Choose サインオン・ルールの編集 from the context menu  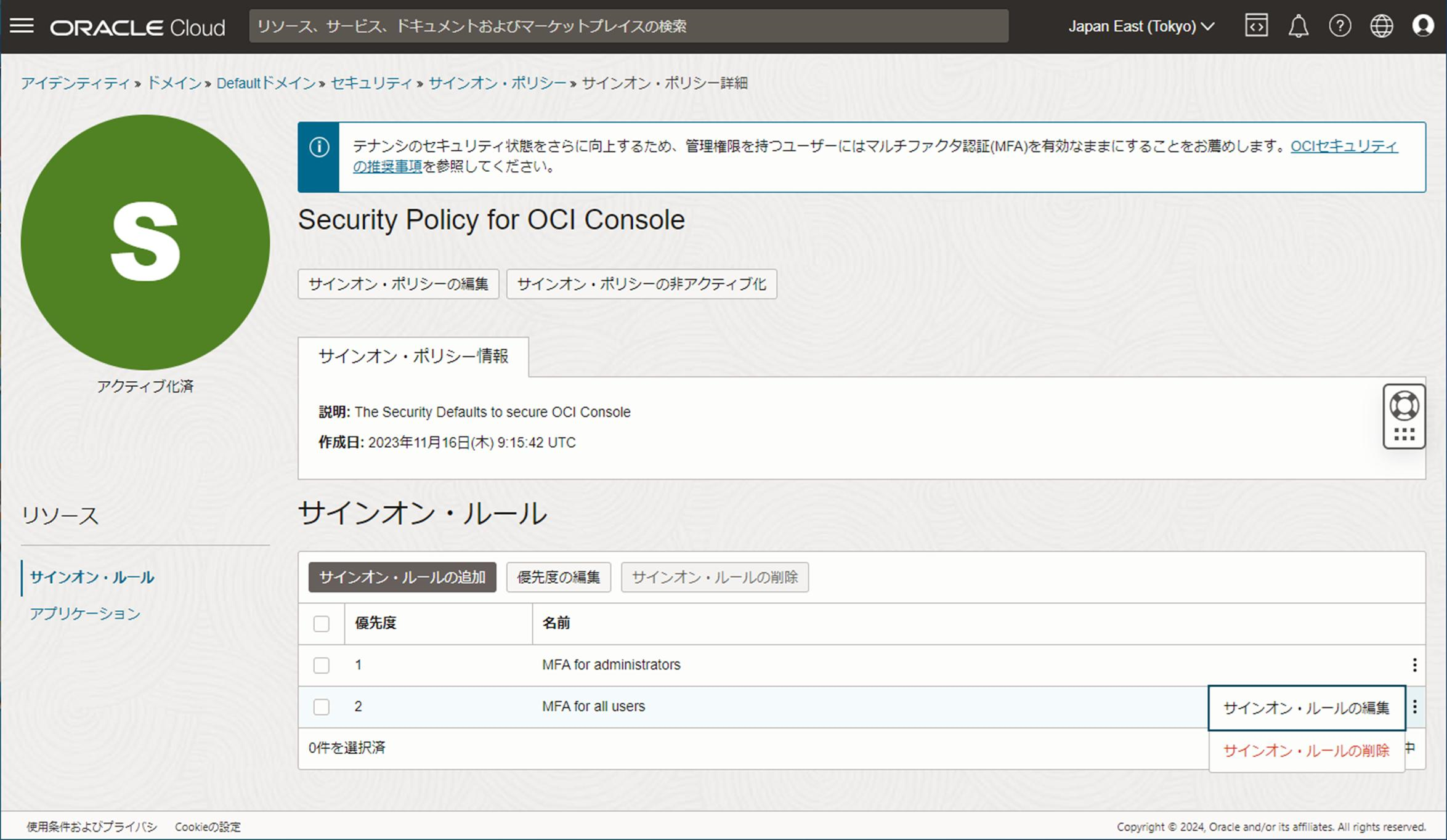(x=1306, y=708)
